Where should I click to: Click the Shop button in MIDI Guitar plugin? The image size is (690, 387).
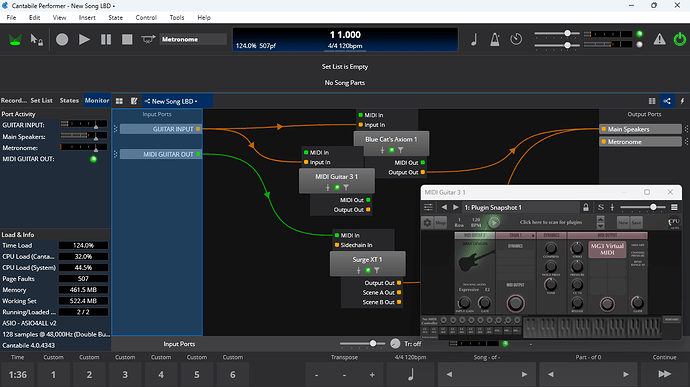(x=440, y=222)
